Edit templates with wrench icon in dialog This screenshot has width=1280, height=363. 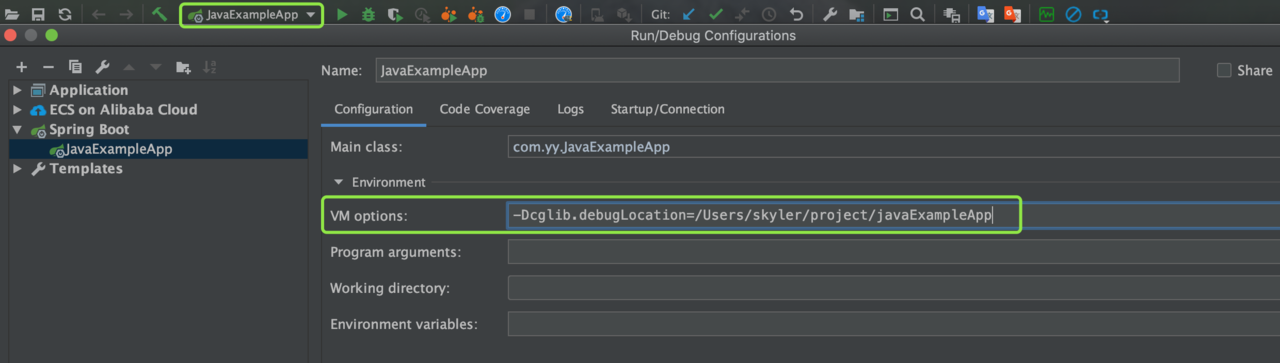coord(101,67)
